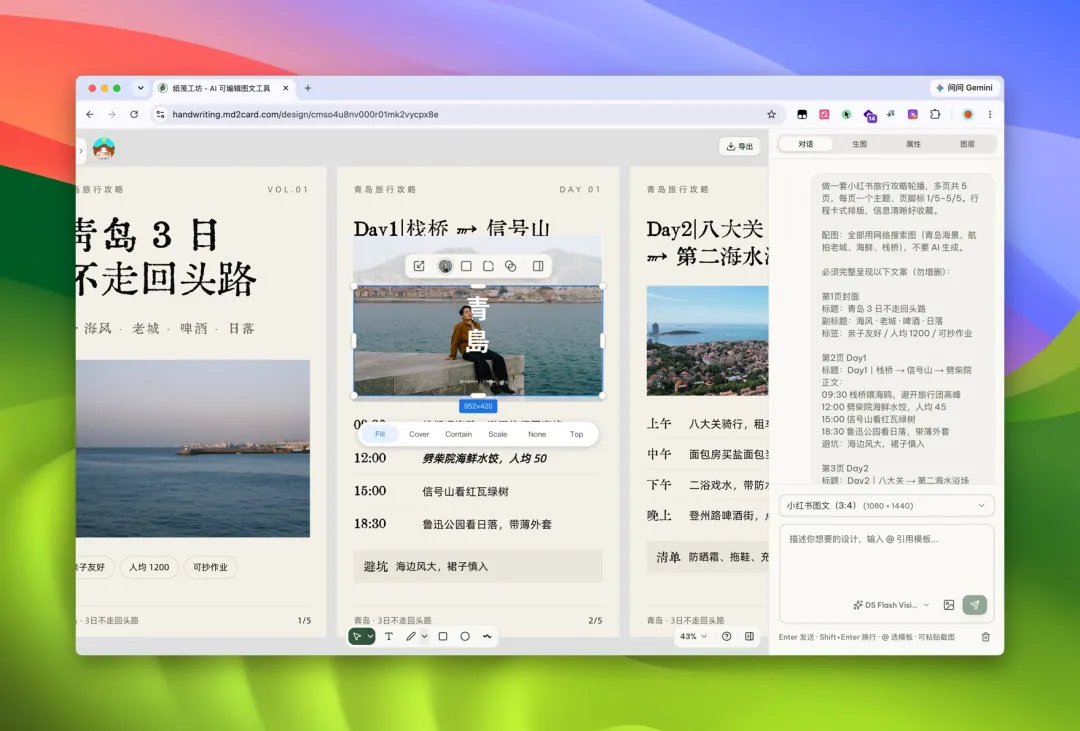Click the pink extension icon
Screen dimensions: 1080x731
coord(824,114)
